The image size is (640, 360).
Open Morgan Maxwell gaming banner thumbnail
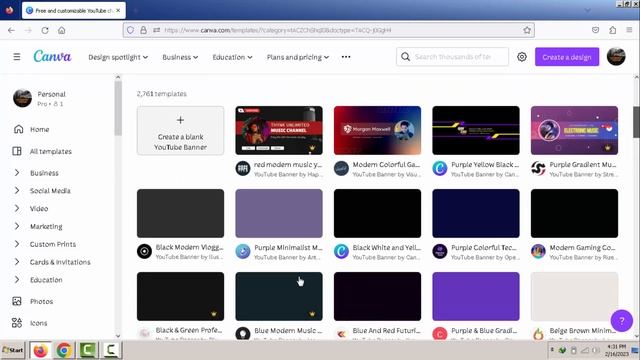point(377,131)
